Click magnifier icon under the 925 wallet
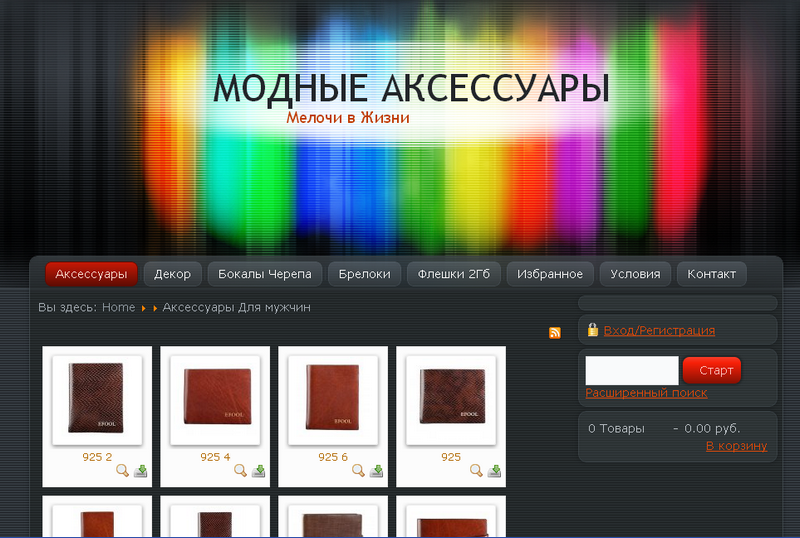The image size is (800, 538). (476, 471)
